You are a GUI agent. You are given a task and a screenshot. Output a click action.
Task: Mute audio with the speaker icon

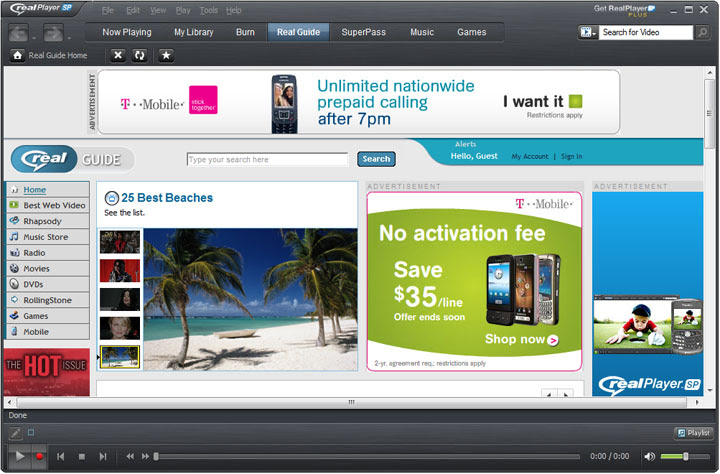click(649, 457)
